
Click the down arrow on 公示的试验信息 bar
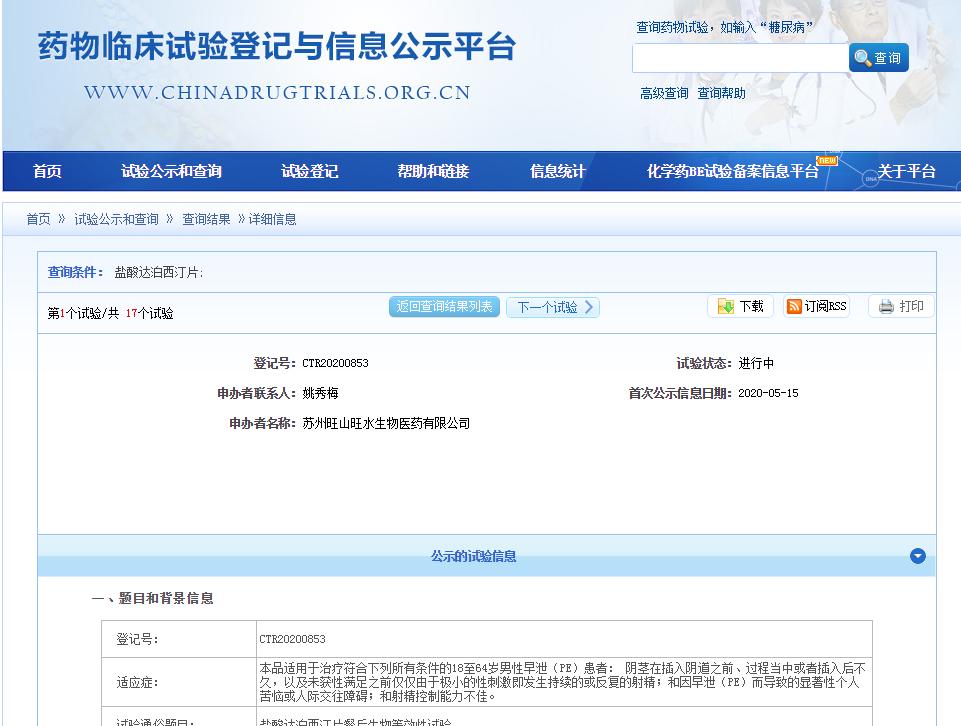(x=917, y=556)
